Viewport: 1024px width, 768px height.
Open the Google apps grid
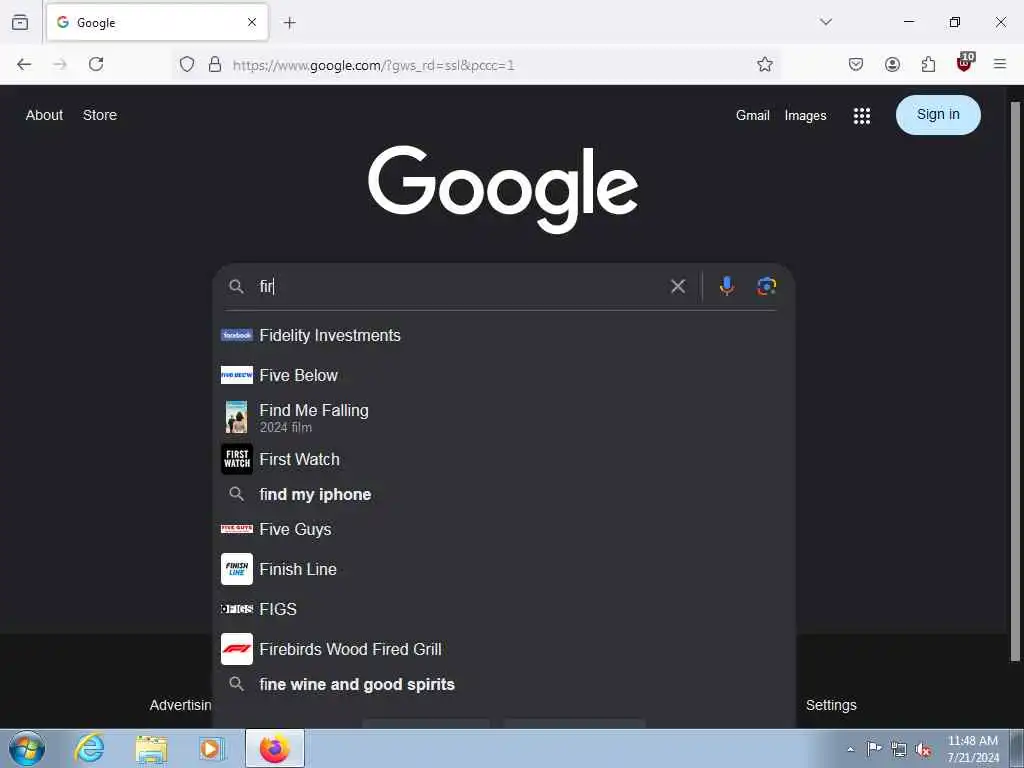(861, 116)
